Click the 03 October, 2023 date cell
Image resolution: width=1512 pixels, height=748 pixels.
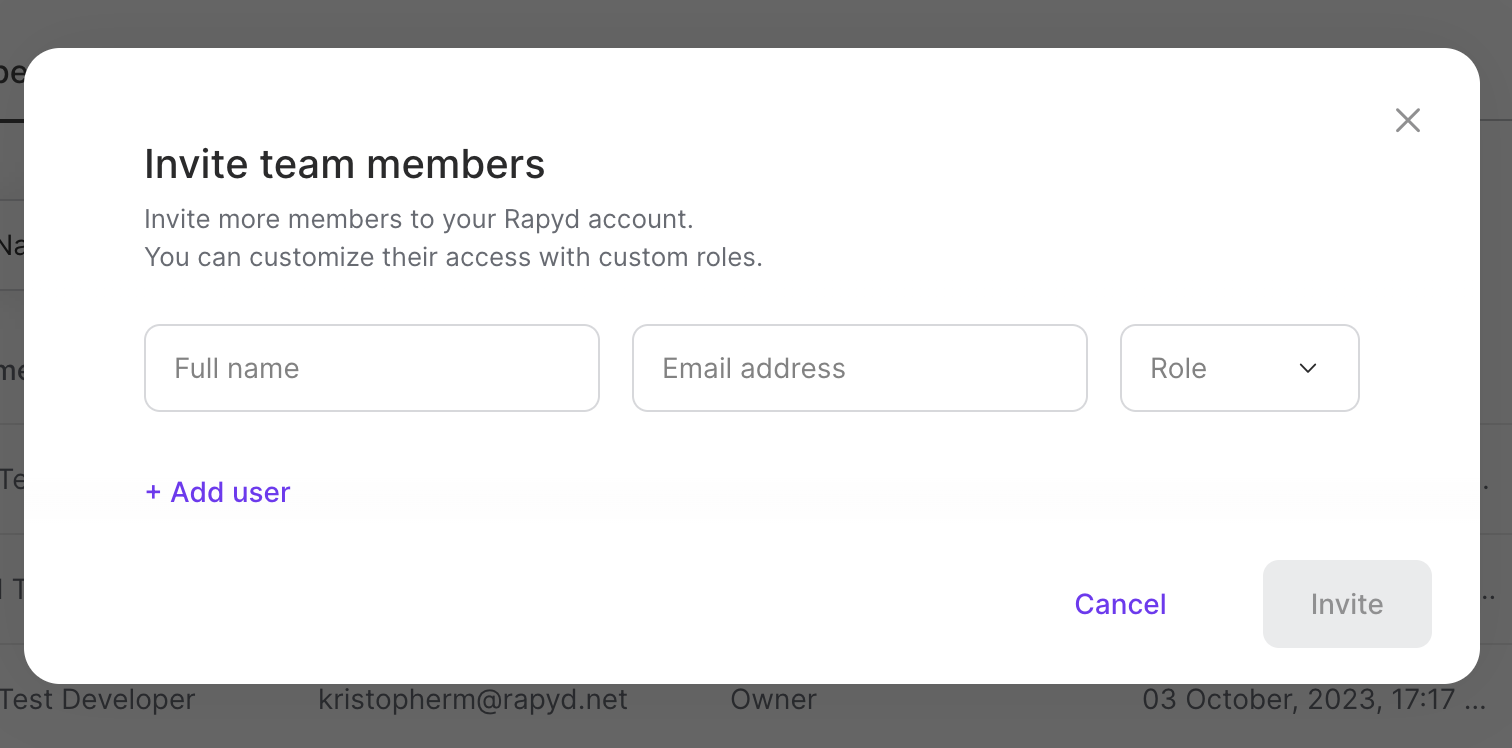point(1310,700)
